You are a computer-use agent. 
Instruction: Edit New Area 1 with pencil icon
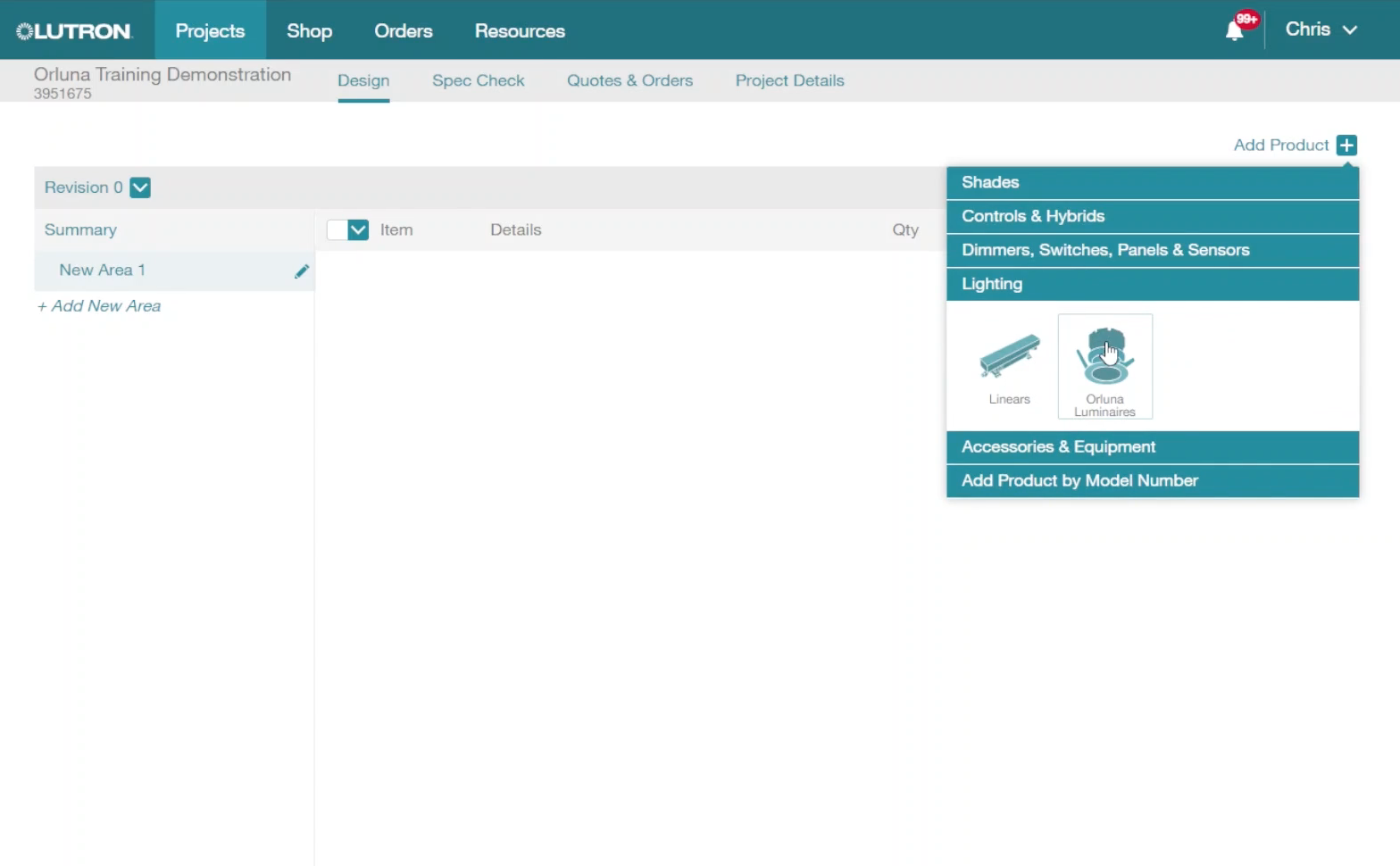click(302, 271)
